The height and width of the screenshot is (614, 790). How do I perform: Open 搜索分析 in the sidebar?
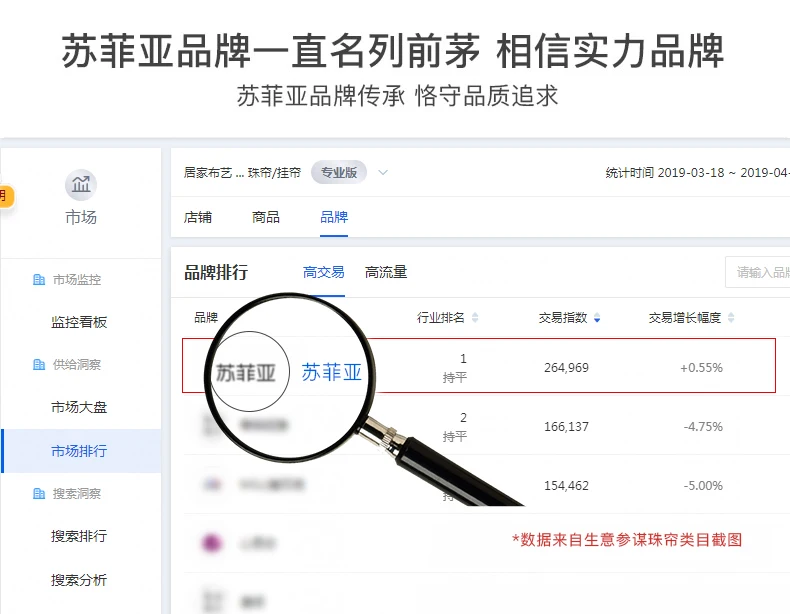tap(79, 580)
